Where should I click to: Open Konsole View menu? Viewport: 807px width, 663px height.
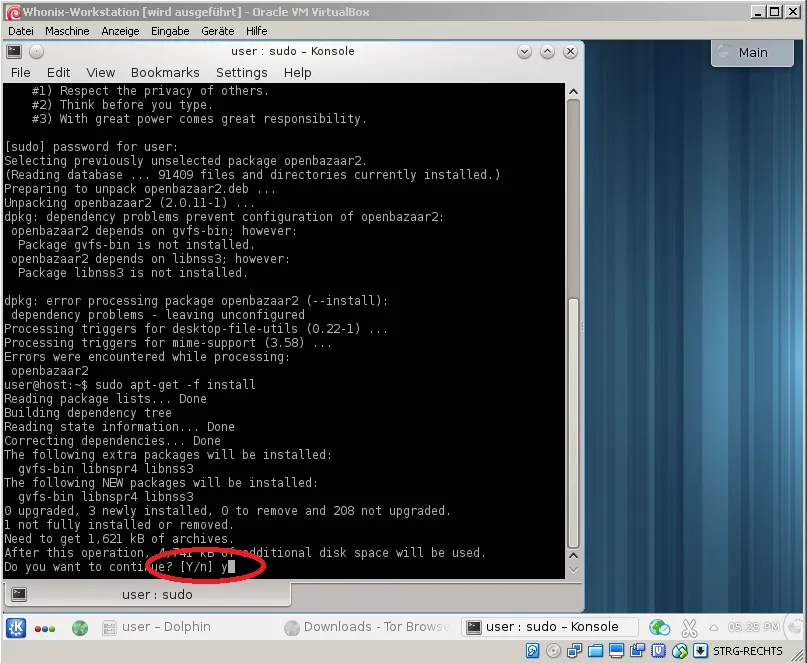click(x=100, y=73)
